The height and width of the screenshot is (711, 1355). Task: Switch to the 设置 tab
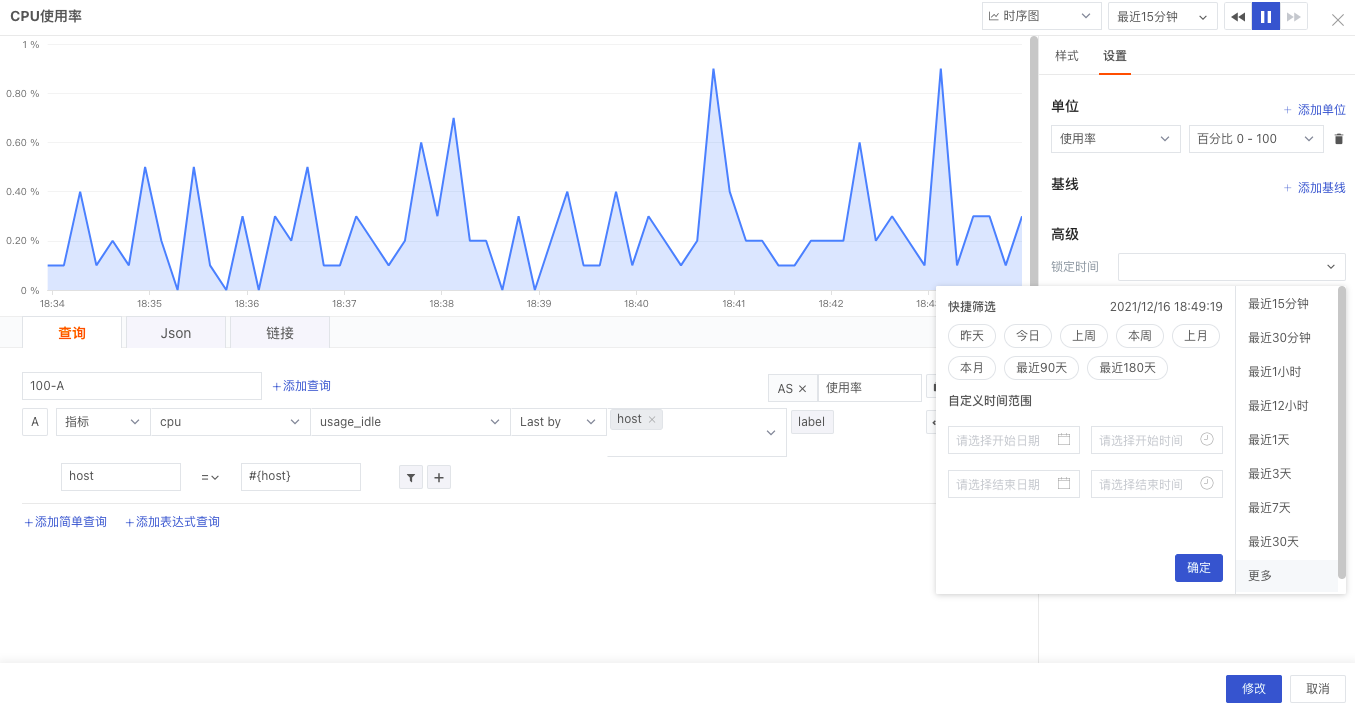point(1115,56)
